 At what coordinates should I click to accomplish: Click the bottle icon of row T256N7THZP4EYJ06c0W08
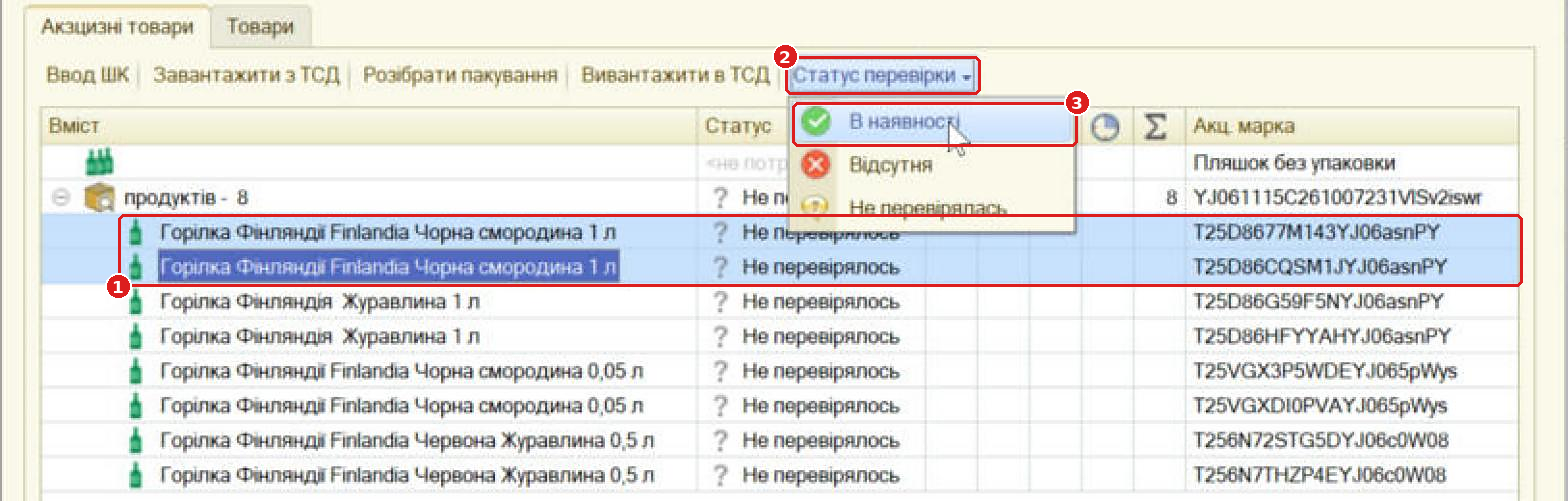[x=136, y=474]
